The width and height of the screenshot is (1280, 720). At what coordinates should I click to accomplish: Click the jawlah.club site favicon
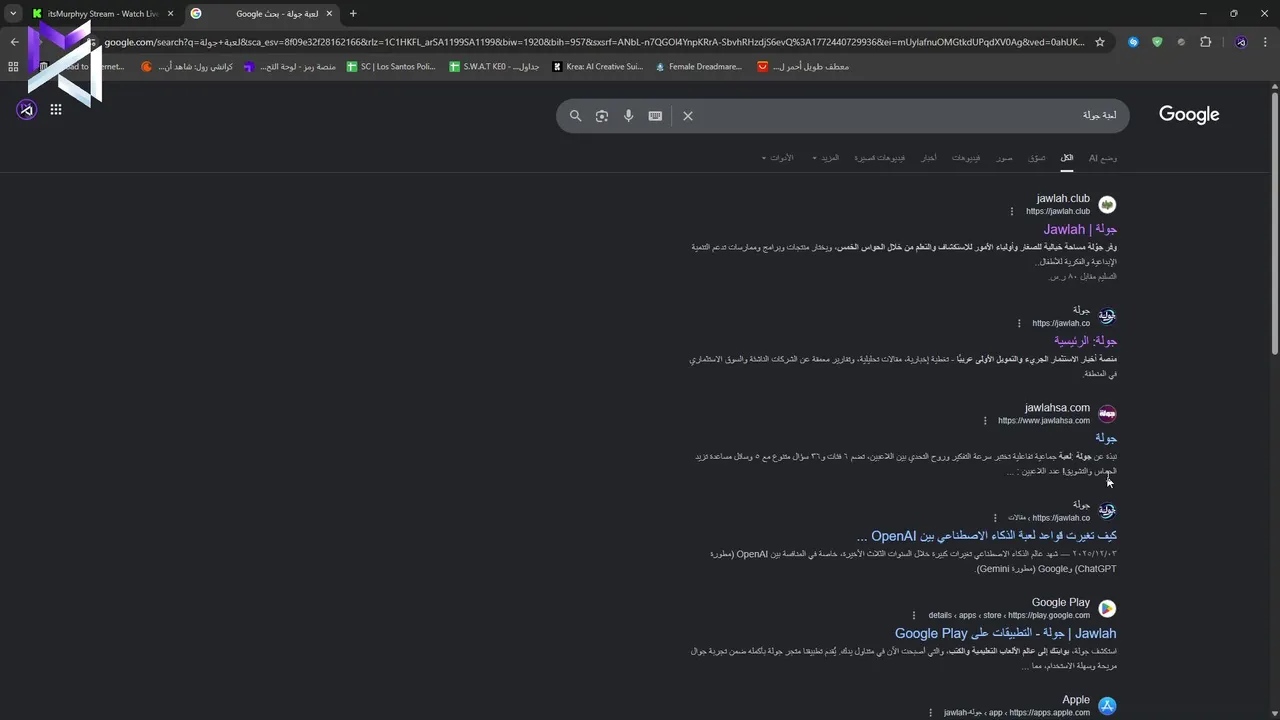click(x=1107, y=205)
